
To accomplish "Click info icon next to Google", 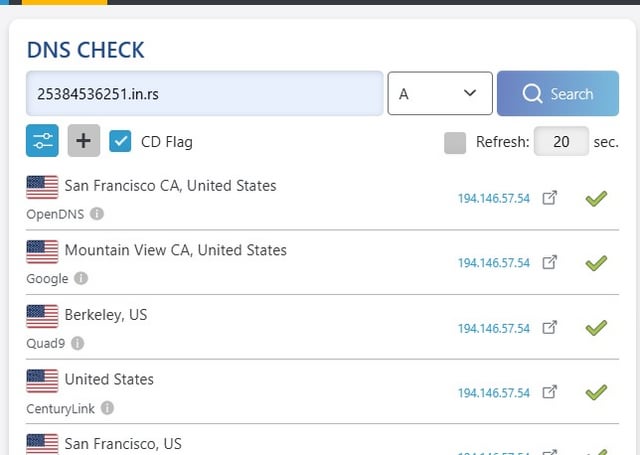I will (x=81, y=279).
